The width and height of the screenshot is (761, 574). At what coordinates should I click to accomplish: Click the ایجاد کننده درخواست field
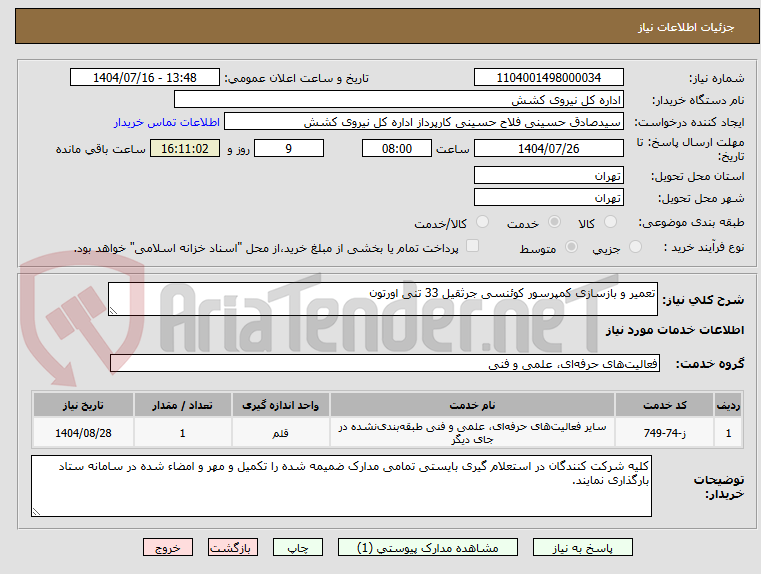point(424,122)
